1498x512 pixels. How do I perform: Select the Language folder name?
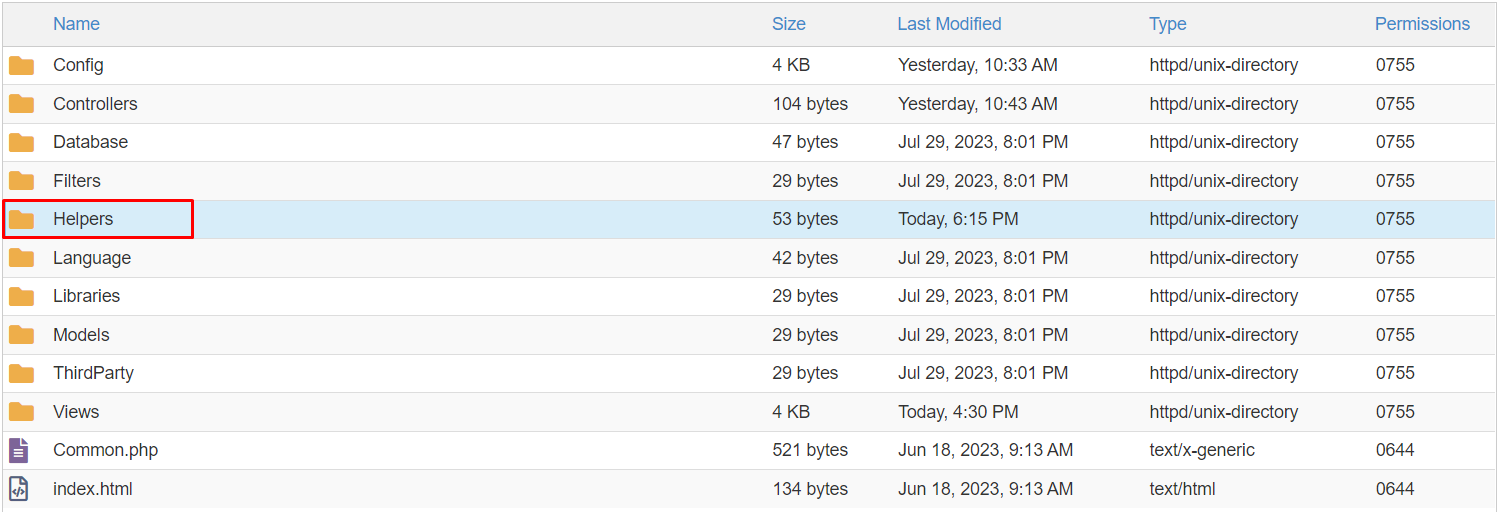(92, 258)
